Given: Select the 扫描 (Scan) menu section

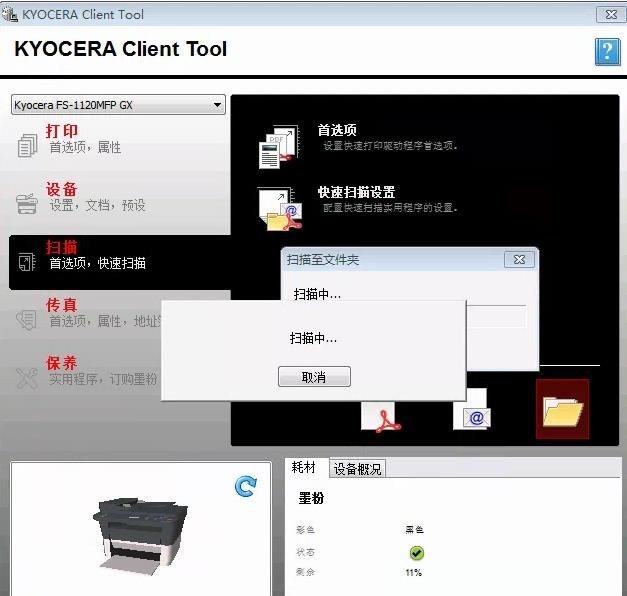Looking at the screenshot, I should 119,262.
